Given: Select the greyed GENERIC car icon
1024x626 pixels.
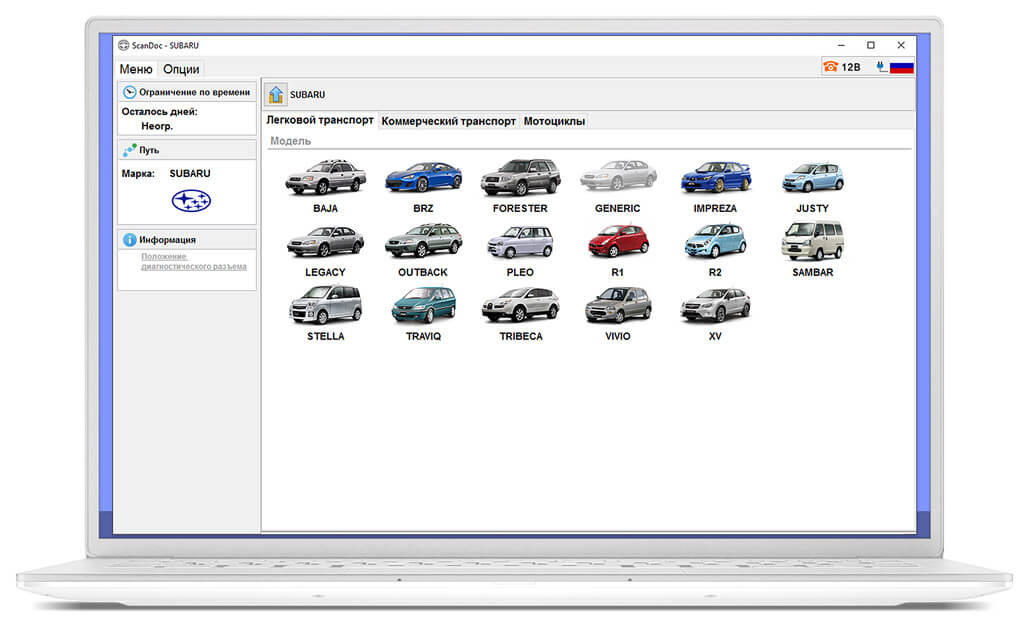Looking at the screenshot, I should (618, 176).
